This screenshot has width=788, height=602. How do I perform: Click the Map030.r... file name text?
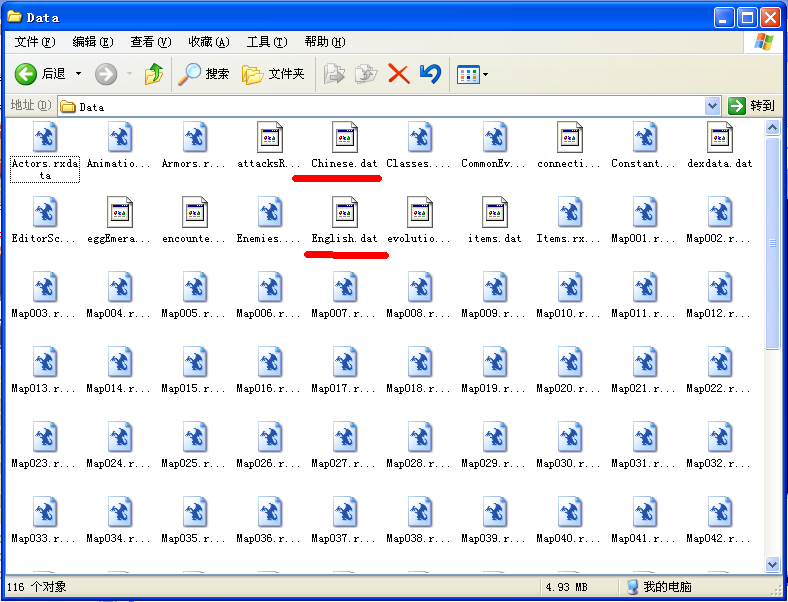click(x=568, y=463)
